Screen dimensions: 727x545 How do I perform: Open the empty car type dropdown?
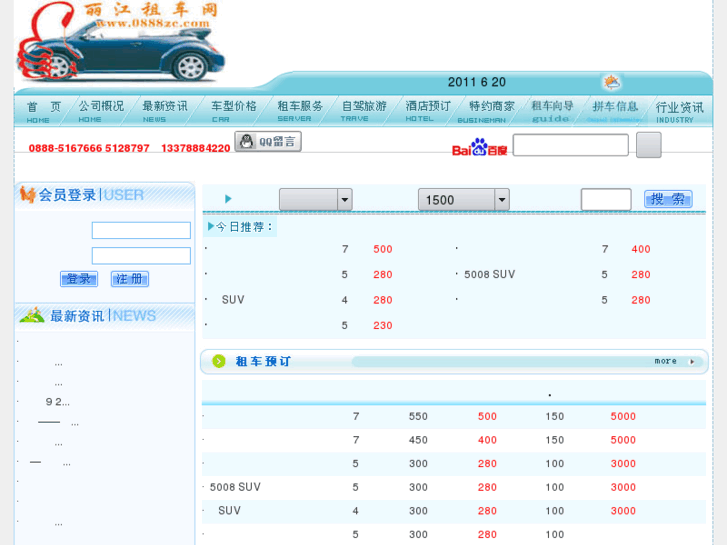coord(315,199)
